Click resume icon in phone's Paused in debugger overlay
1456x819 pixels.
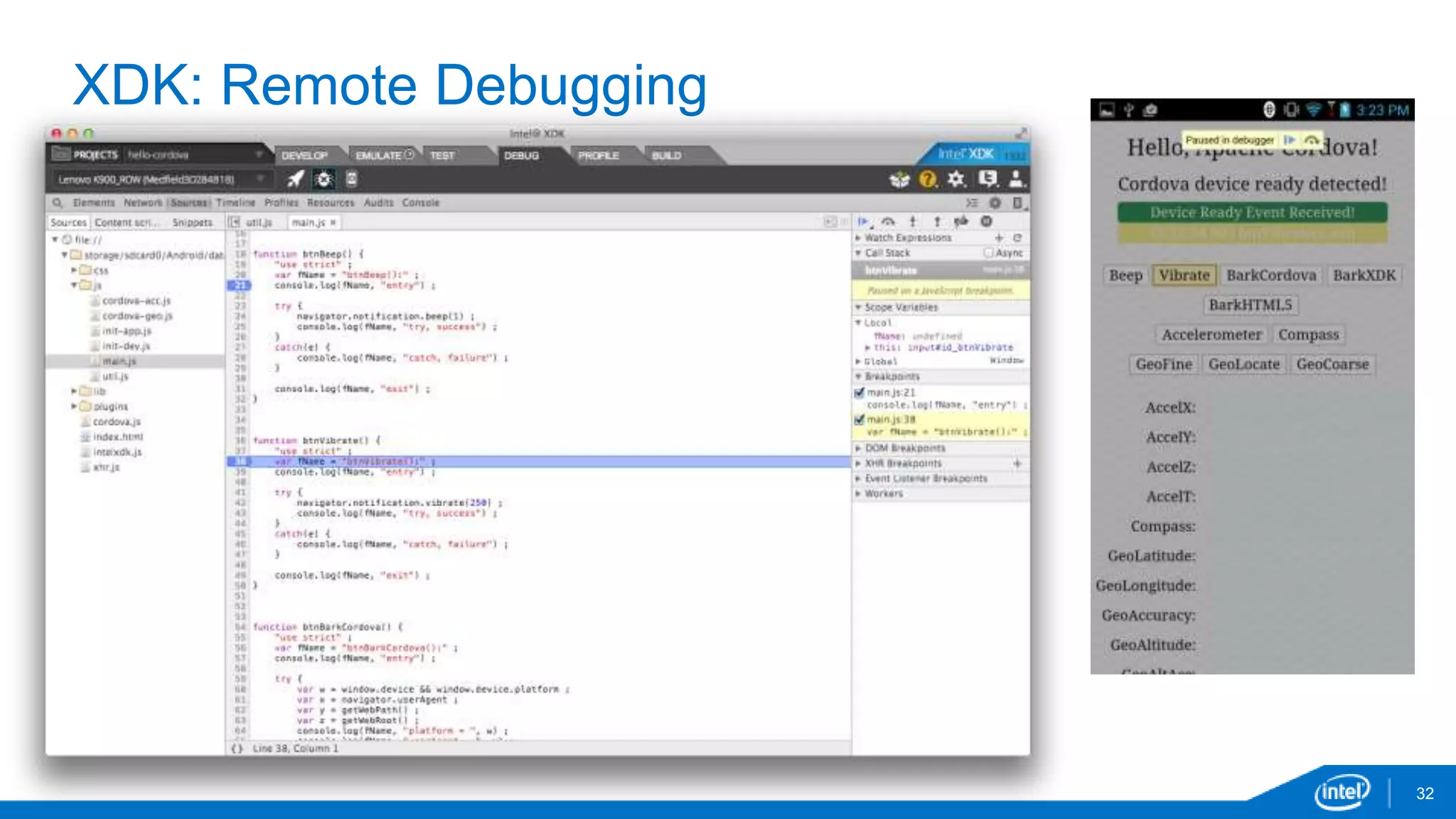(x=1289, y=140)
